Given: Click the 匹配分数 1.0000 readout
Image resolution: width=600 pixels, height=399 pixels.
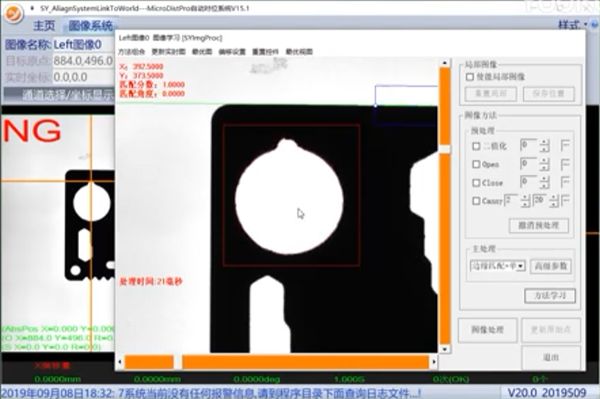Looking at the screenshot, I should point(152,85).
